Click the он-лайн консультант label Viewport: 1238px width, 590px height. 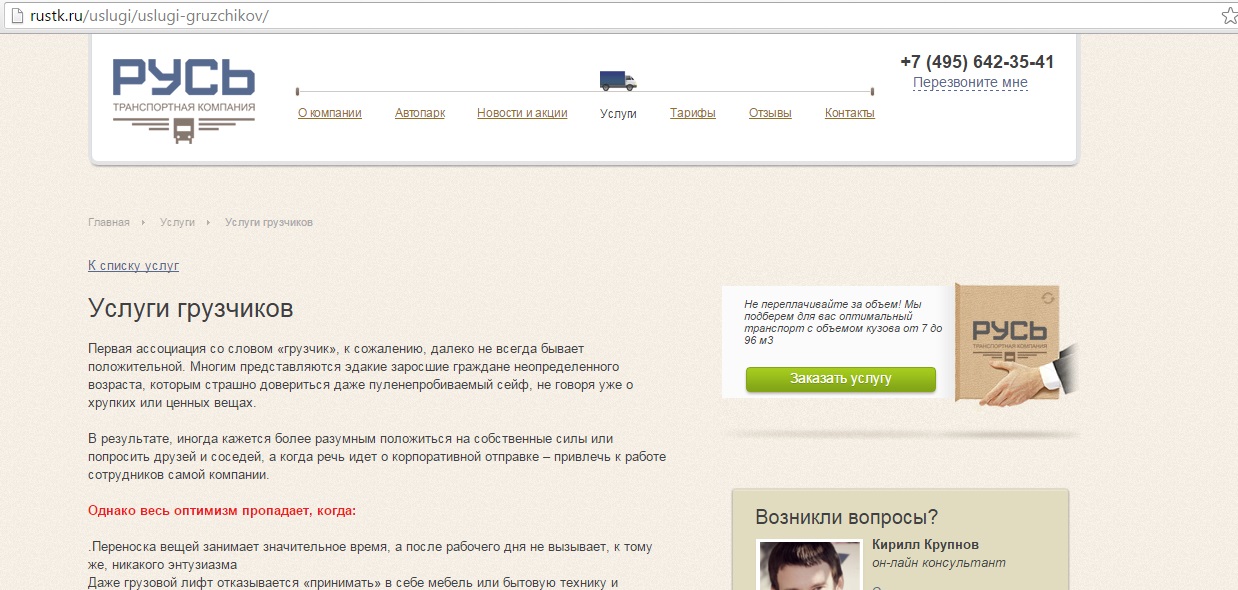pyautogui.click(x=939, y=564)
